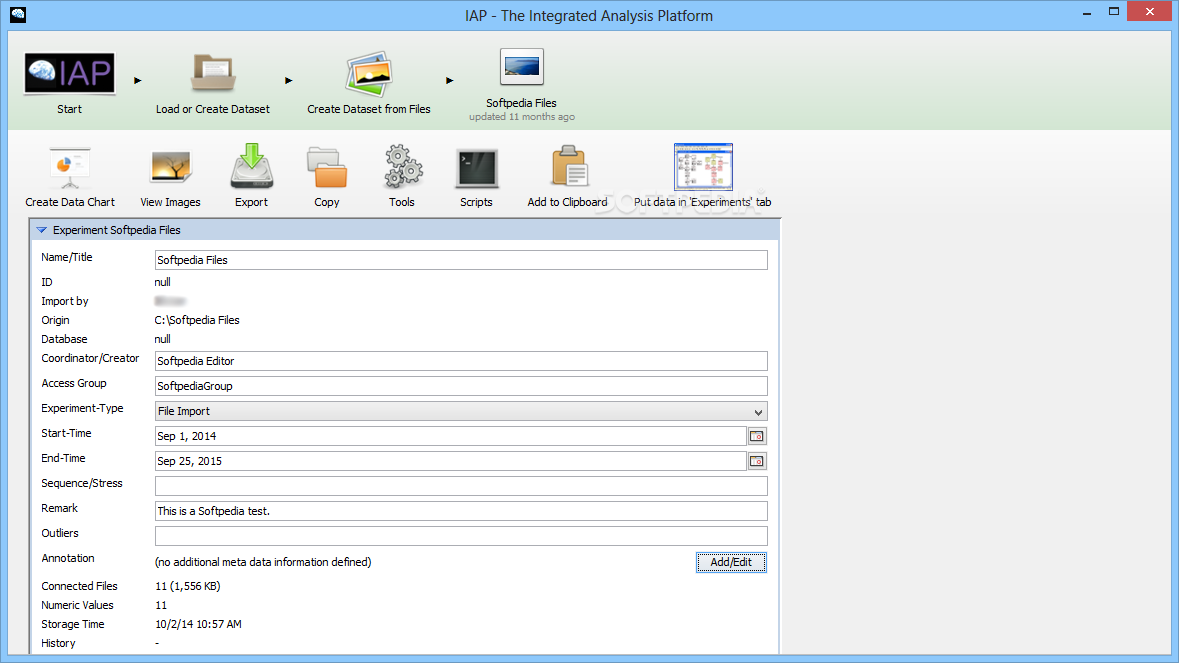1179x663 pixels.
Task: Click Add to Clipboard icon
Action: 568,167
